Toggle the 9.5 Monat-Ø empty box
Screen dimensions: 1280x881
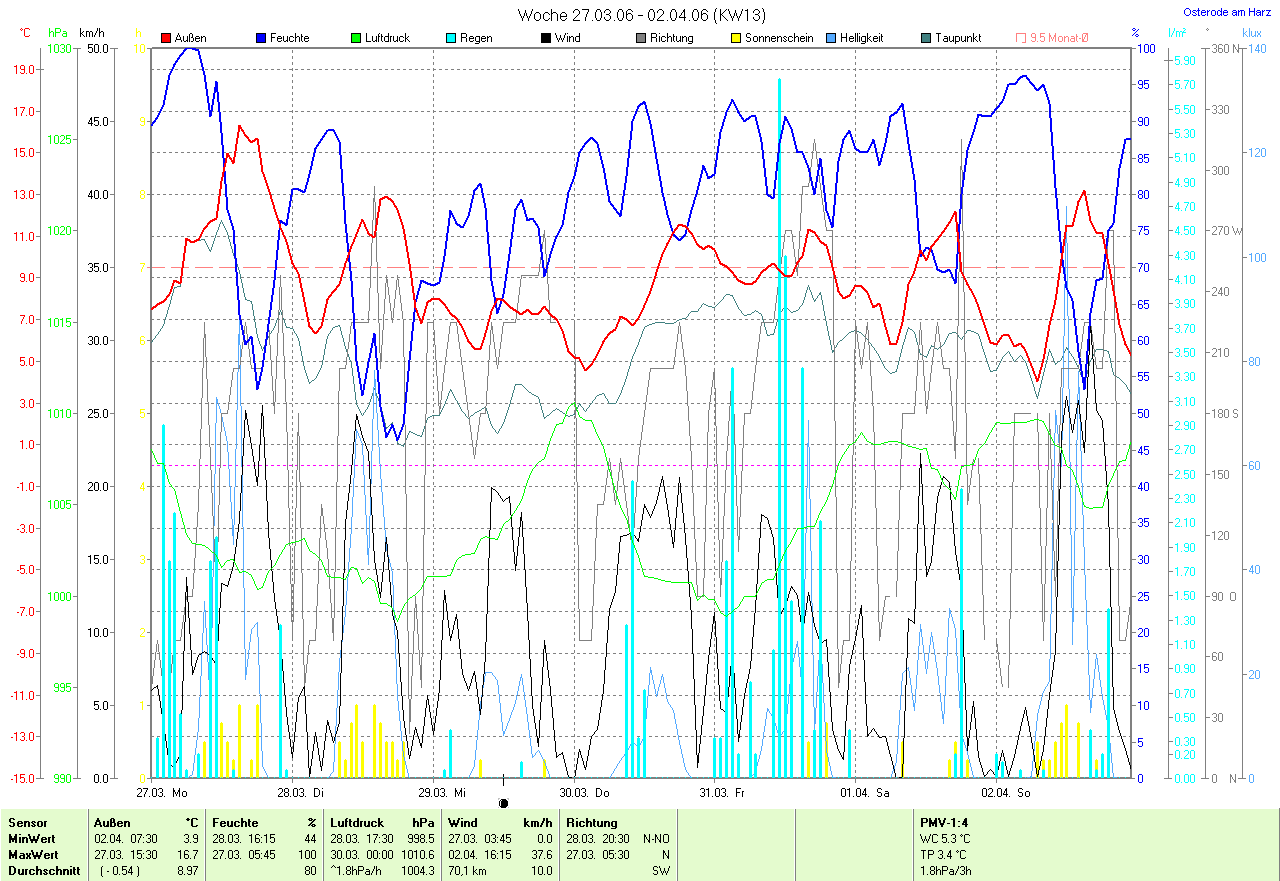[1021, 38]
